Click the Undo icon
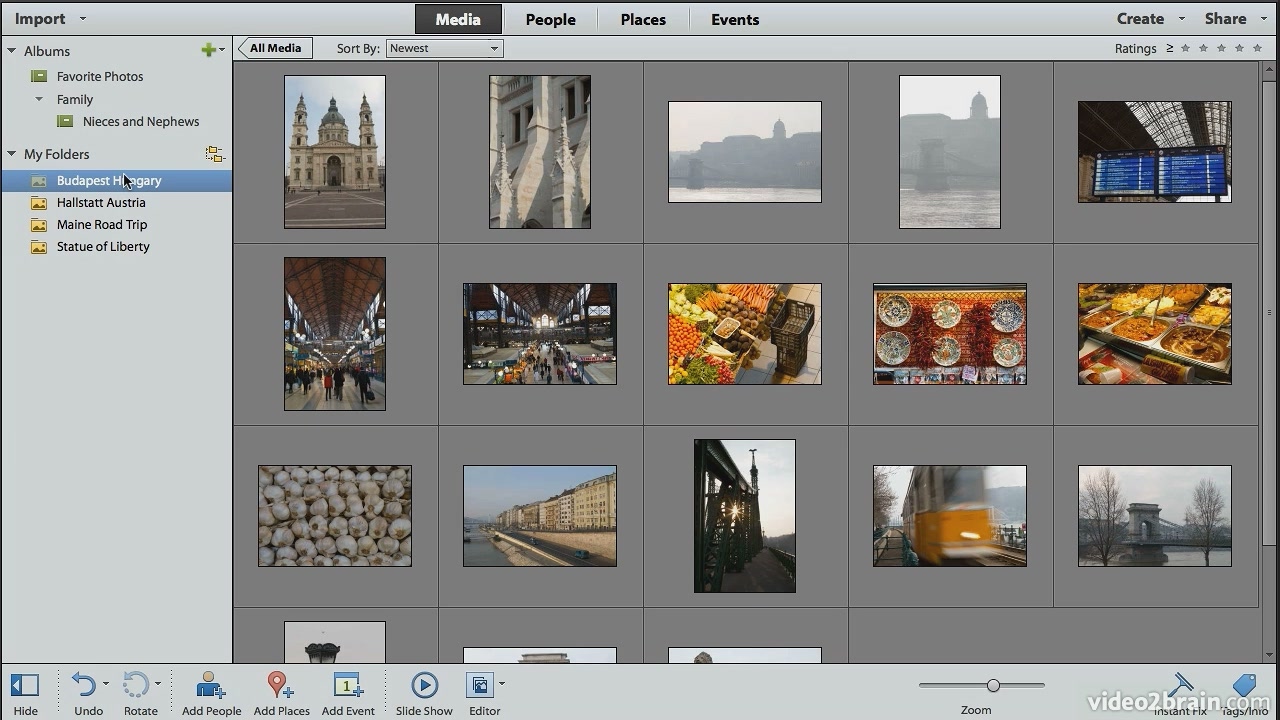This screenshot has height=720, width=1280. pyautogui.click(x=84, y=685)
